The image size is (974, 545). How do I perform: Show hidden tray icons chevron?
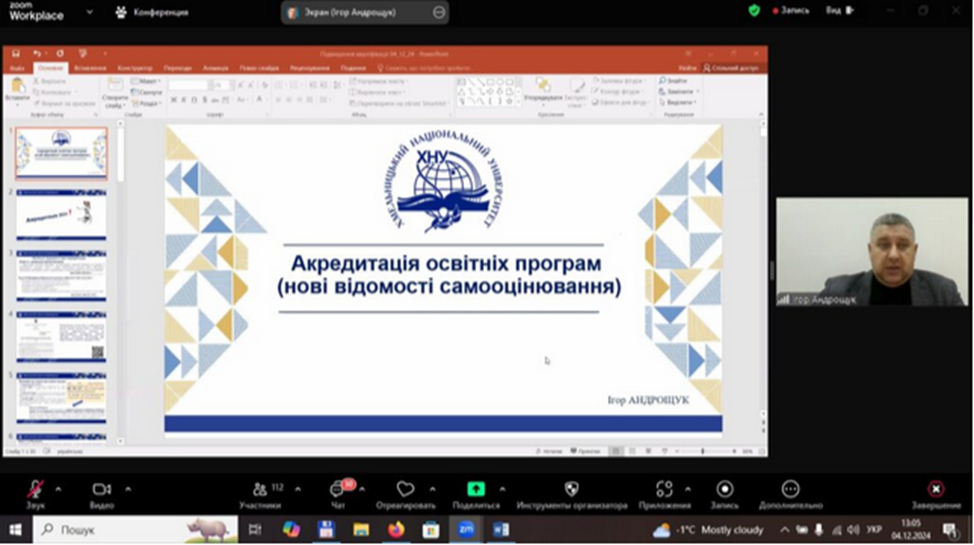tap(785, 530)
